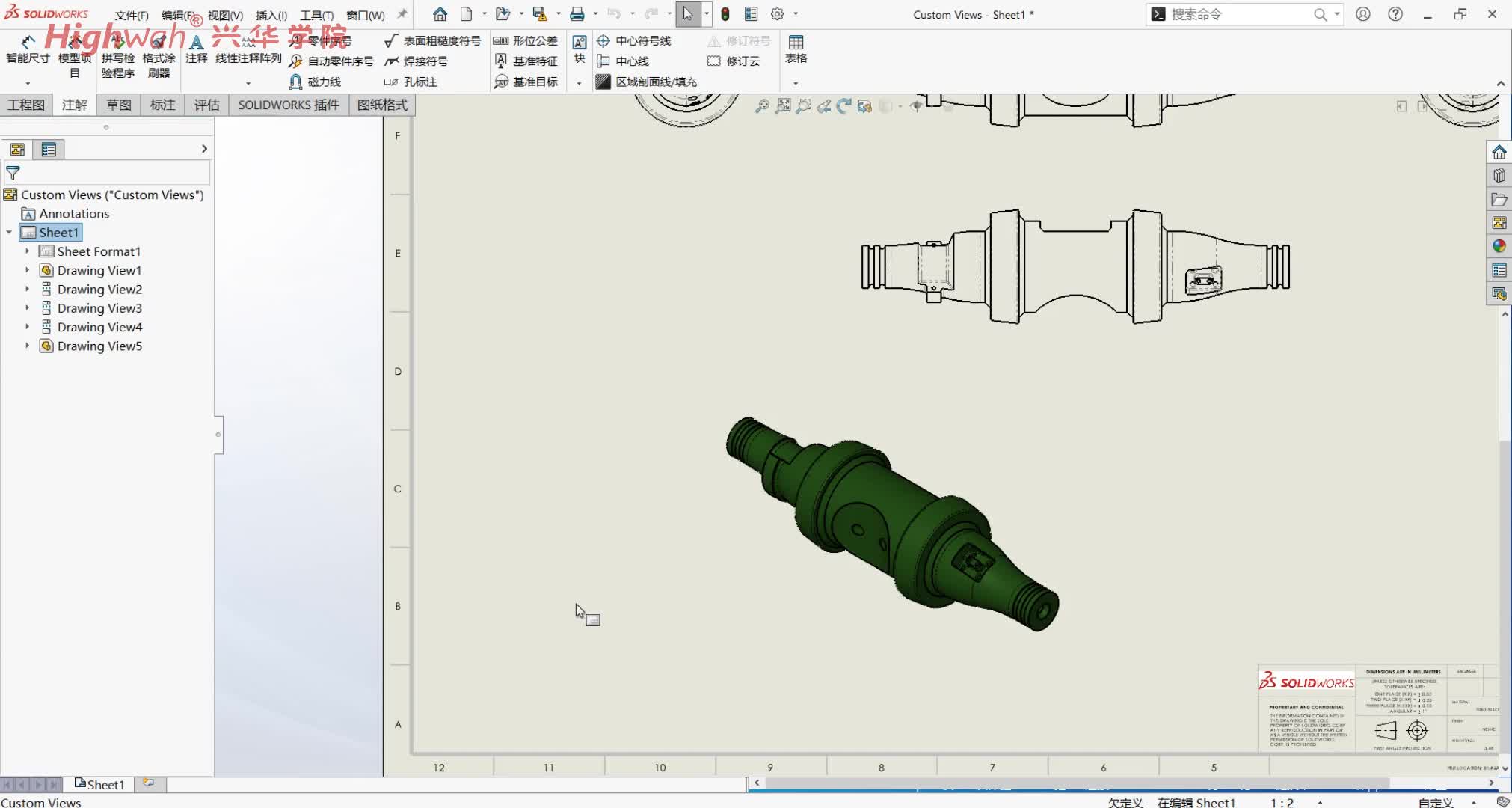Switch to the Sketch ribbon tab
This screenshot has height=808, width=1512.
(x=118, y=105)
